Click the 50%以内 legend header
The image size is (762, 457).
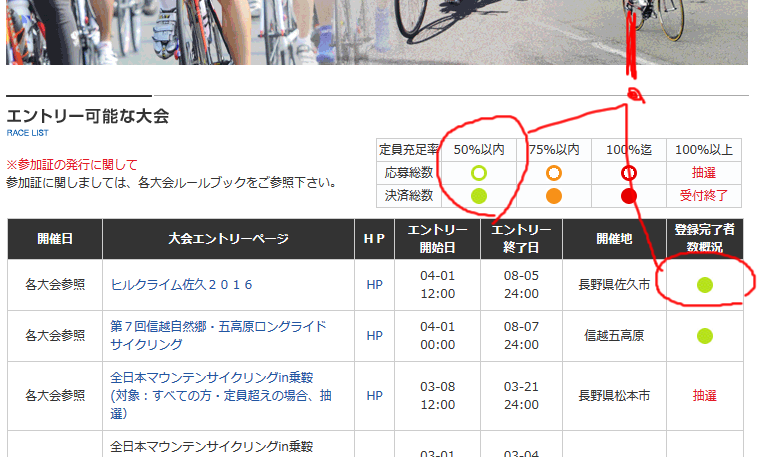pos(479,150)
